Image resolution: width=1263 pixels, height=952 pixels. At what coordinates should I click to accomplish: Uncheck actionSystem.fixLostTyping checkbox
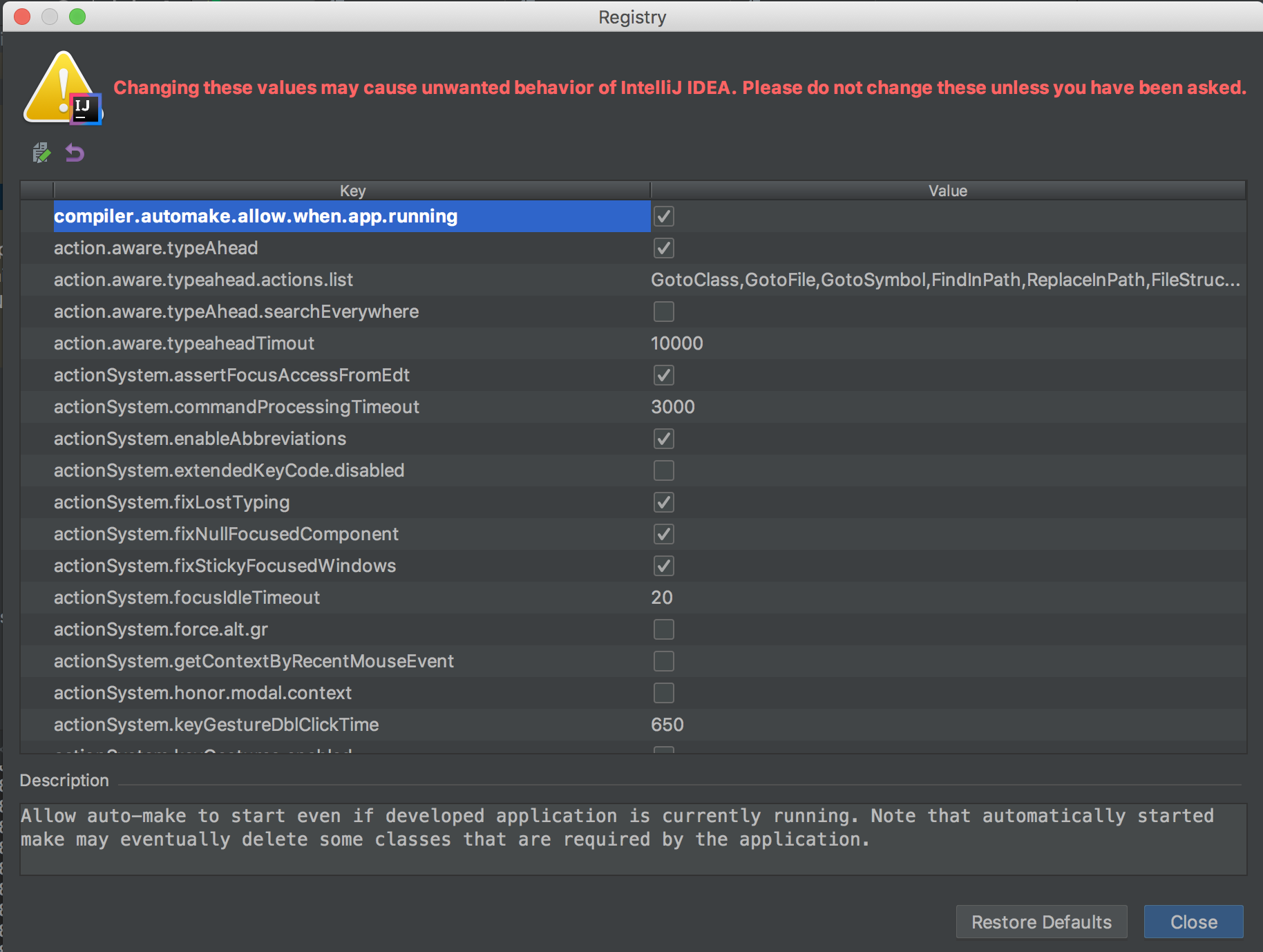[664, 502]
